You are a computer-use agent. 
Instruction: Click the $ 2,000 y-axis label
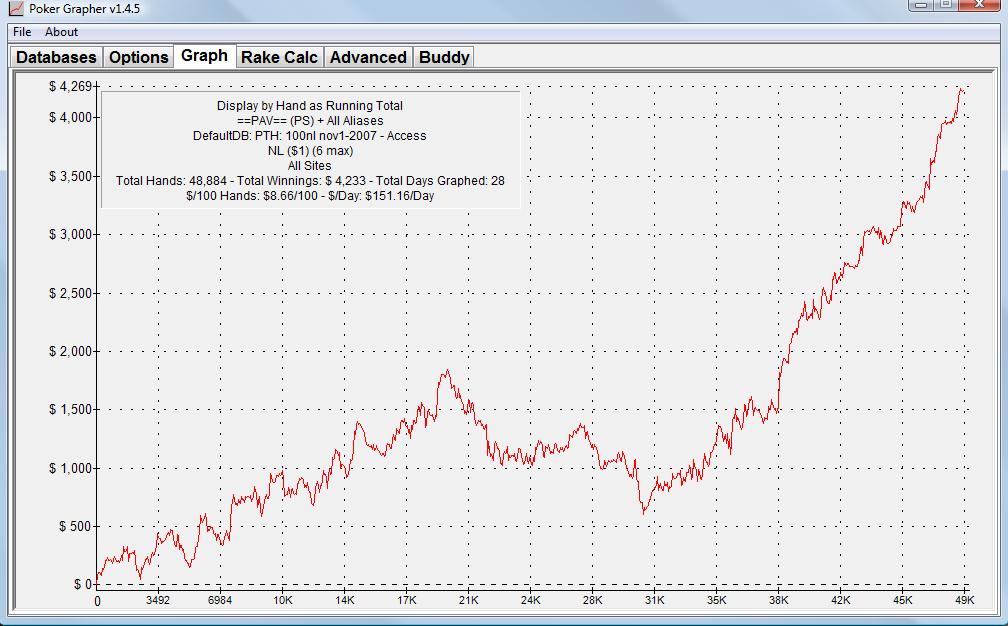70,351
